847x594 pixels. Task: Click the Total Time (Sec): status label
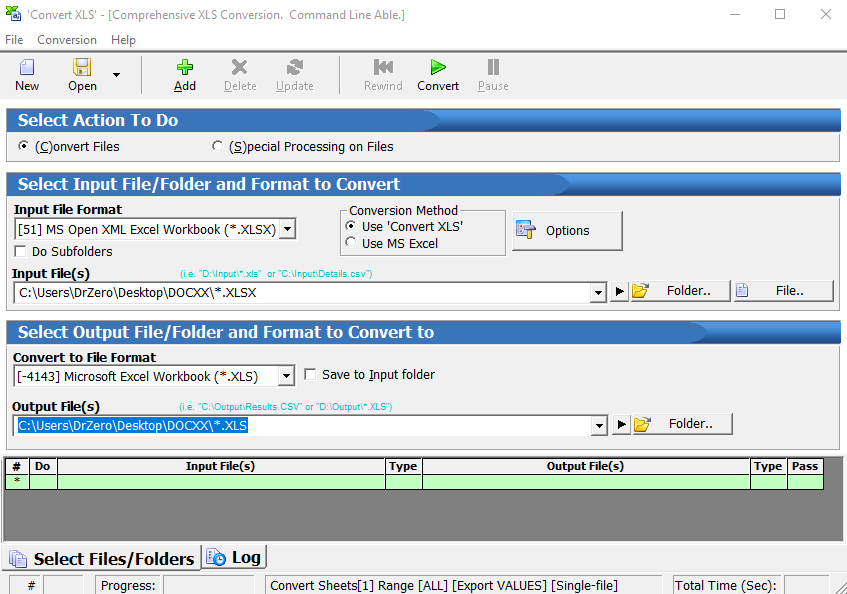pyautogui.click(x=725, y=585)
